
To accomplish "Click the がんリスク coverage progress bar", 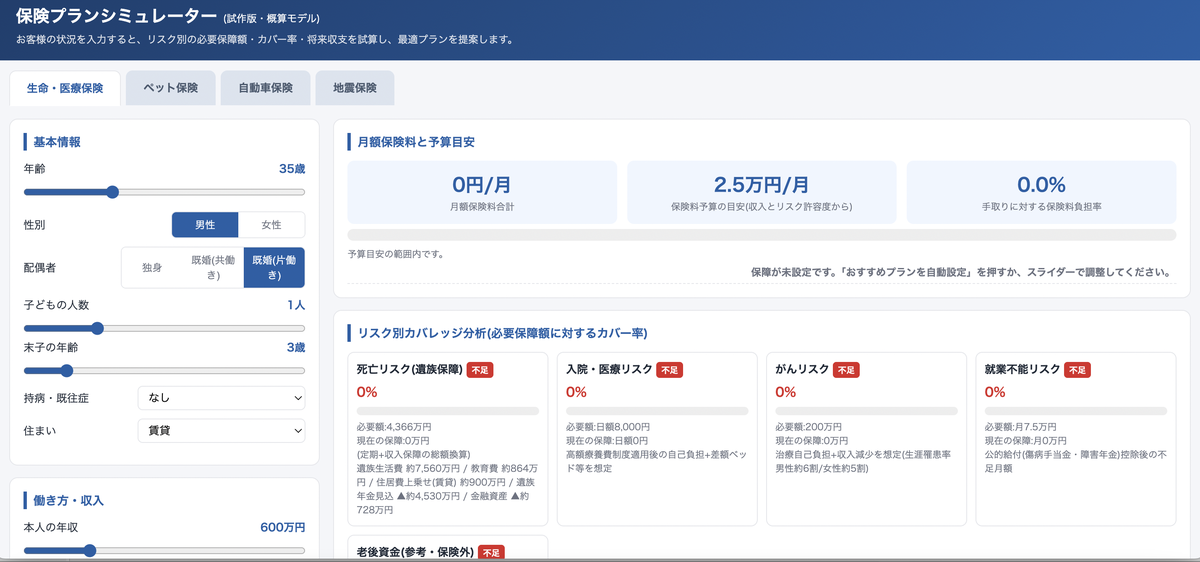I will click(867, 410).
